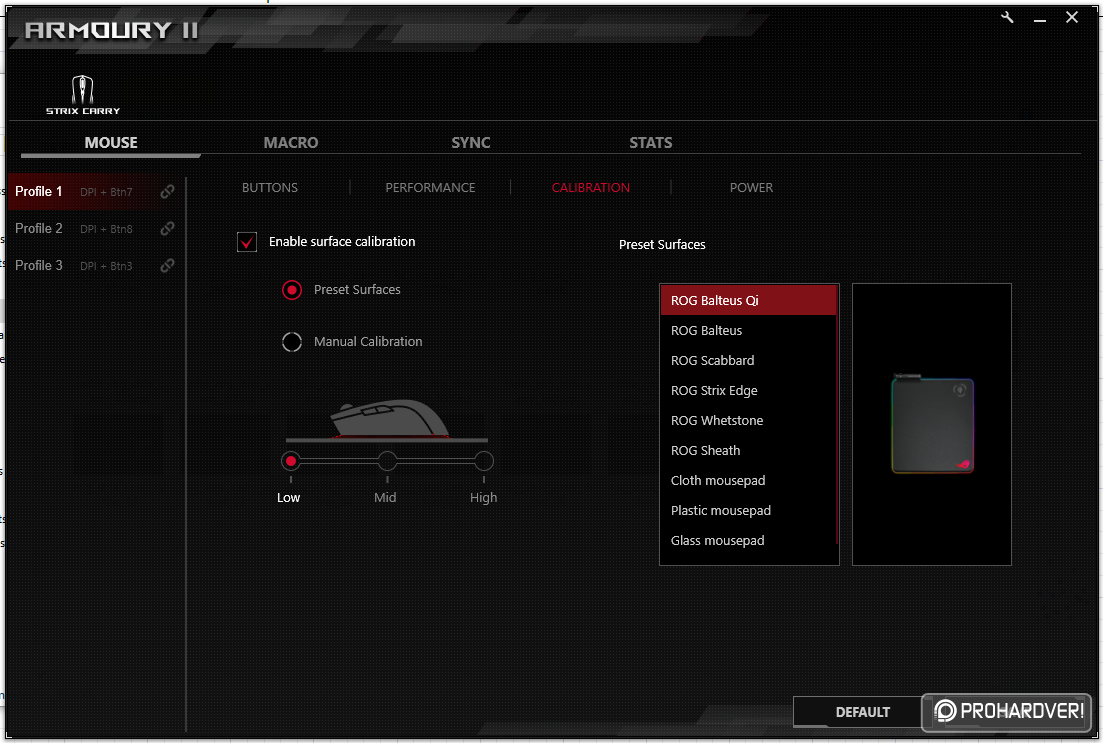1103x743 pixels.
Task: Choose ROG Whetstone preset surface
Action: 748,421
